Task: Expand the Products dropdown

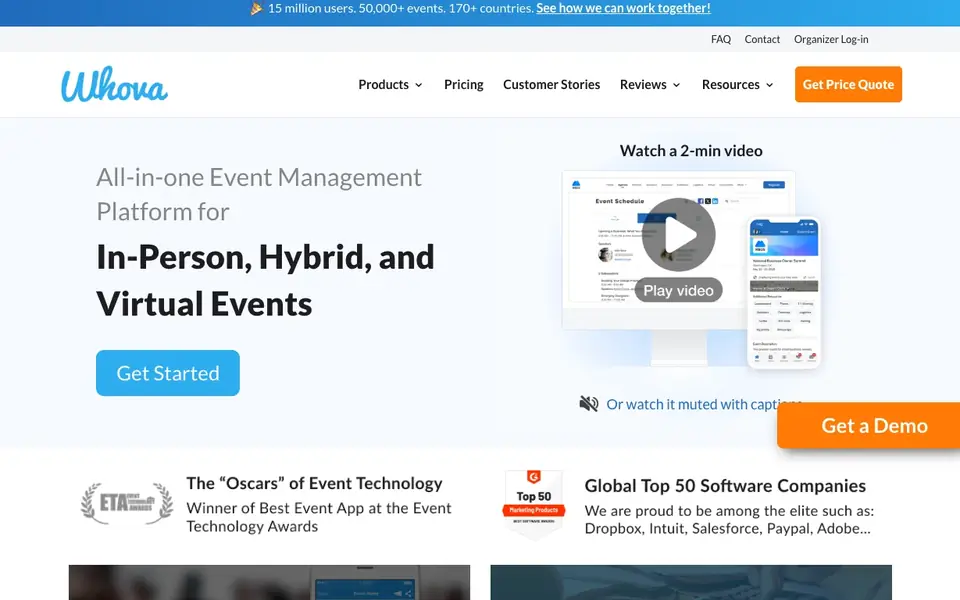Action: point(390,84)
